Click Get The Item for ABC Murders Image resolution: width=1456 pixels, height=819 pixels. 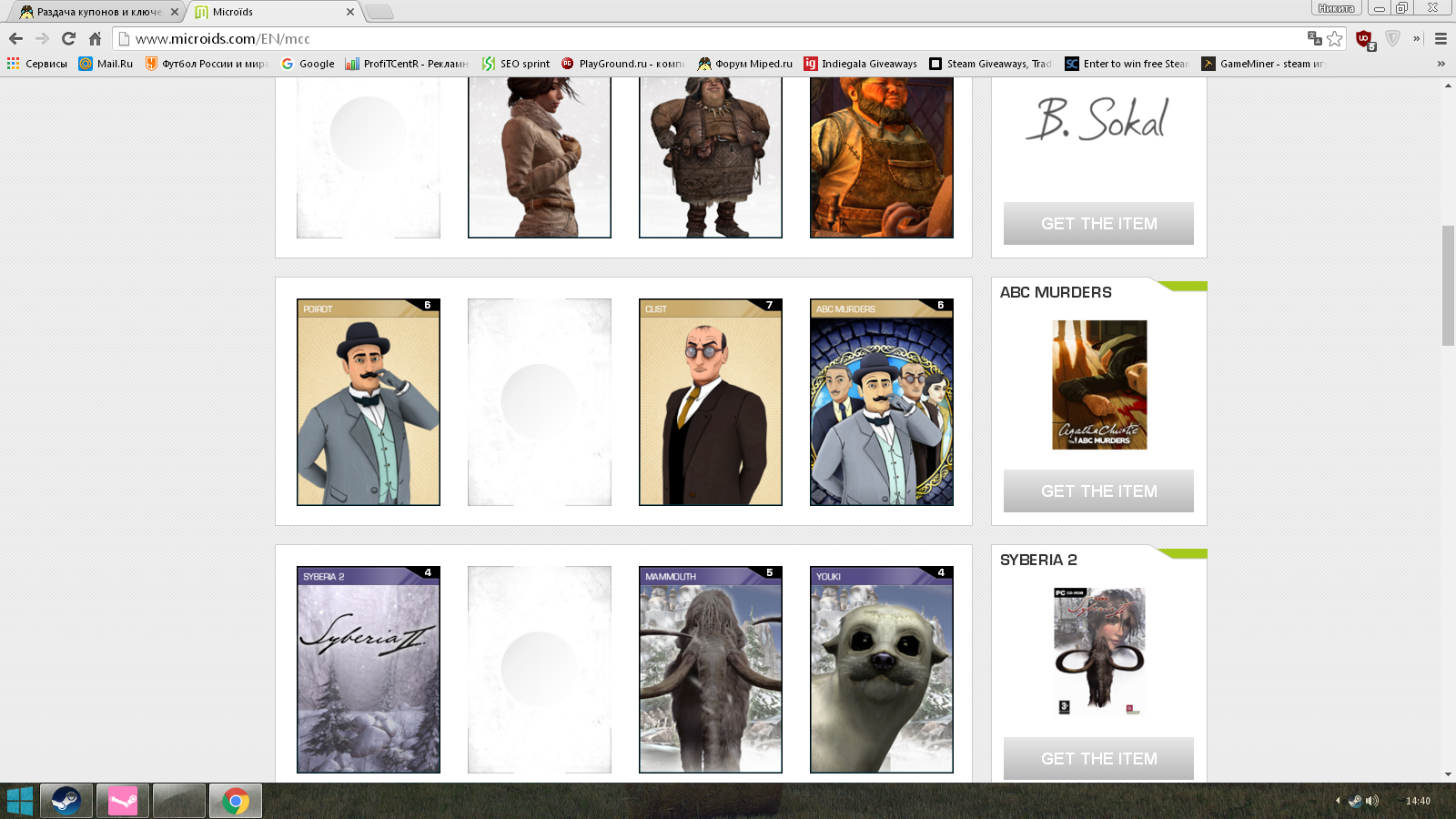(x=1098, y=490)
